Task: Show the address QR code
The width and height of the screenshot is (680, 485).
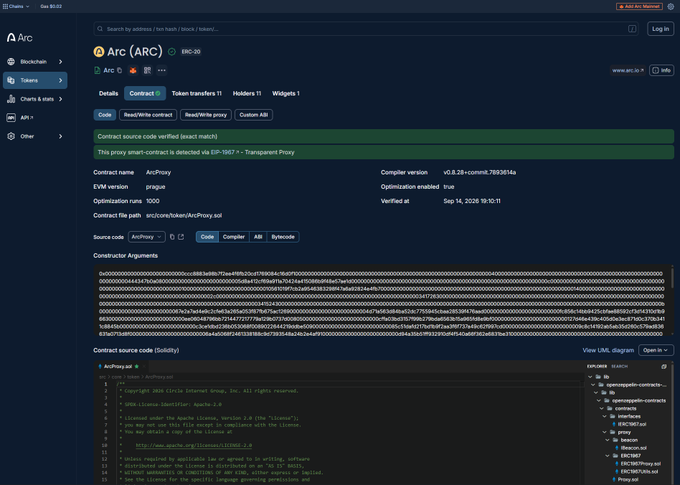Action: (x=147, y=70)
